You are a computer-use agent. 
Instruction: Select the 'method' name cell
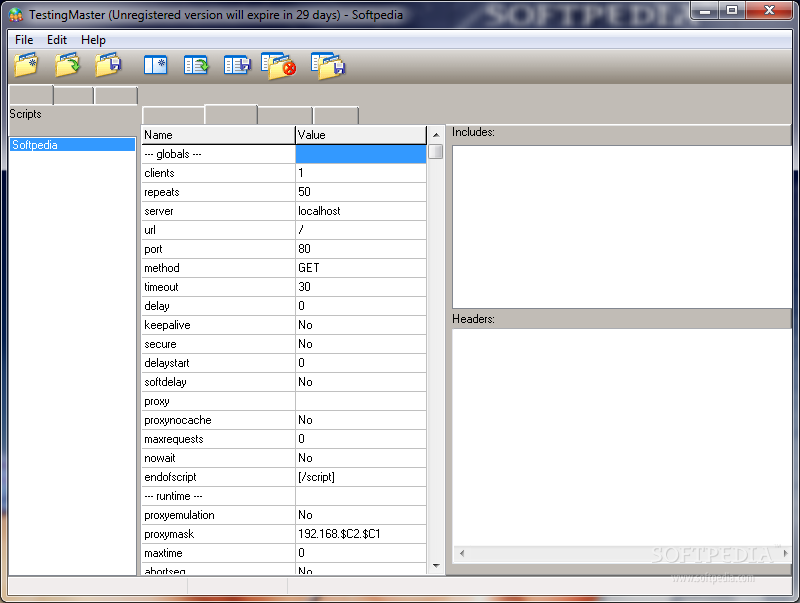pos(218,268)
